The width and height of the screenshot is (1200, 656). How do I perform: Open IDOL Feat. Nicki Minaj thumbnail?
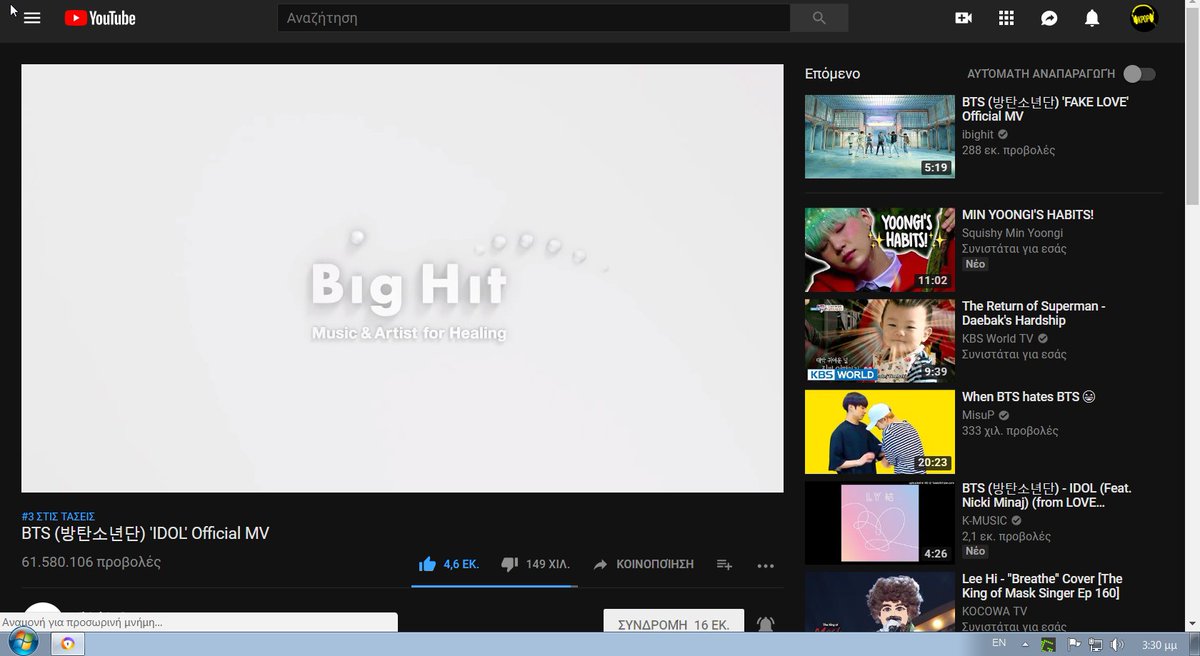[x=880, y=523]
